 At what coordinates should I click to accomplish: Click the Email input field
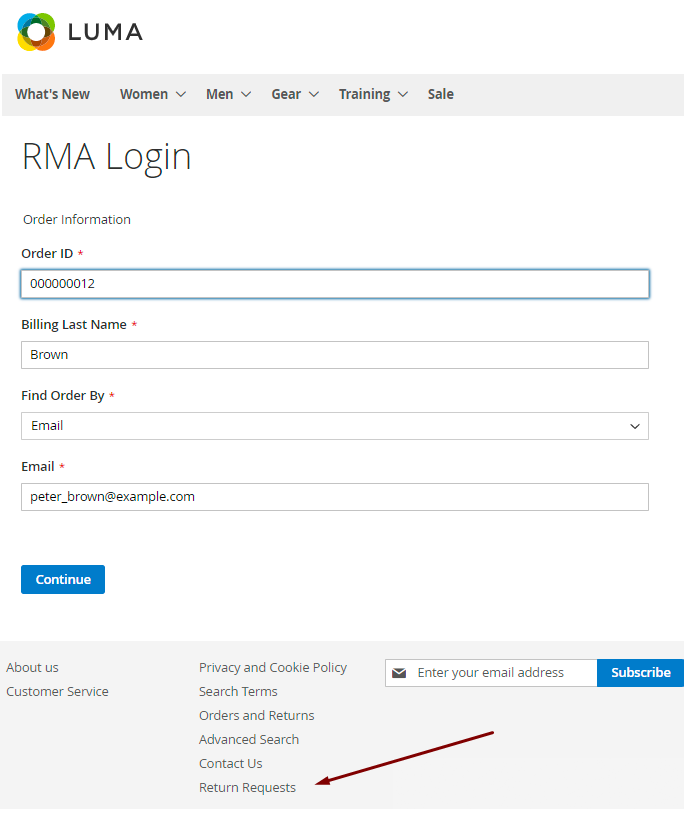click(334, 497)
